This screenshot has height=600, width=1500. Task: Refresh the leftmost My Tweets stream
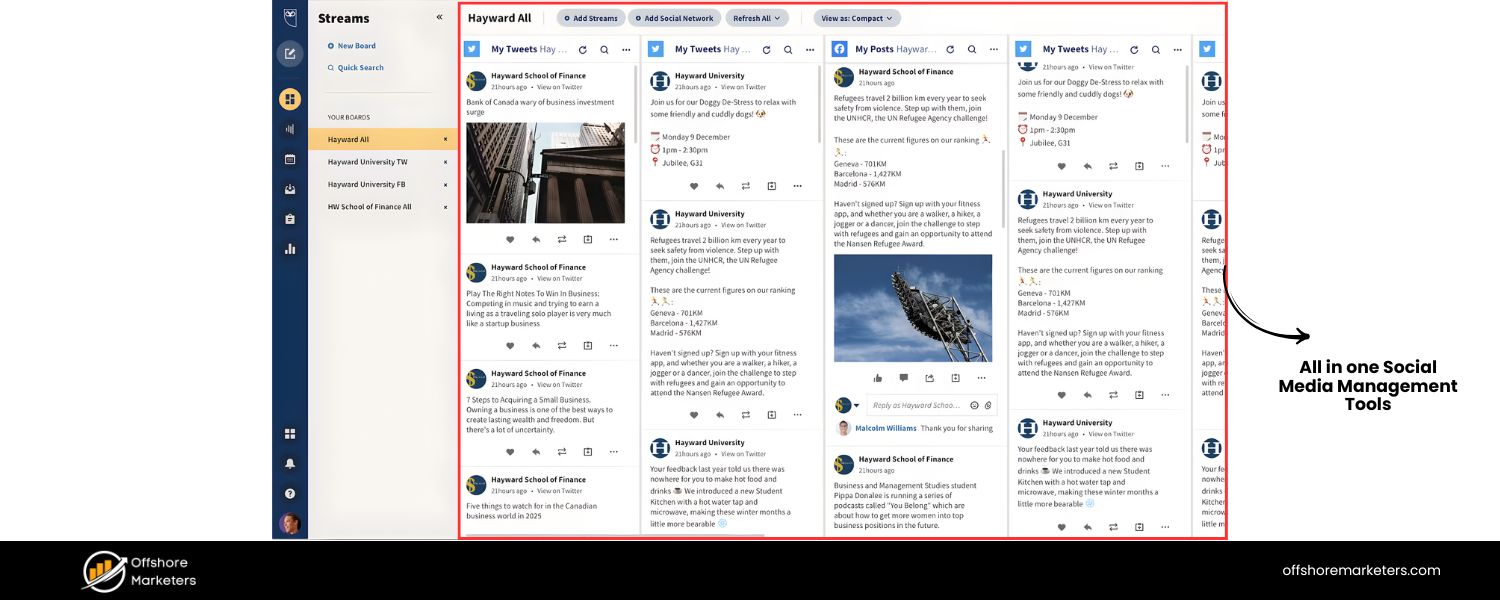[x=583, y=48]
